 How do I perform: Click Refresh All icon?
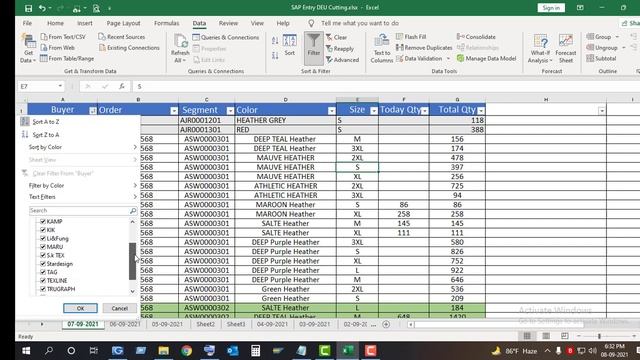point(180,48)
